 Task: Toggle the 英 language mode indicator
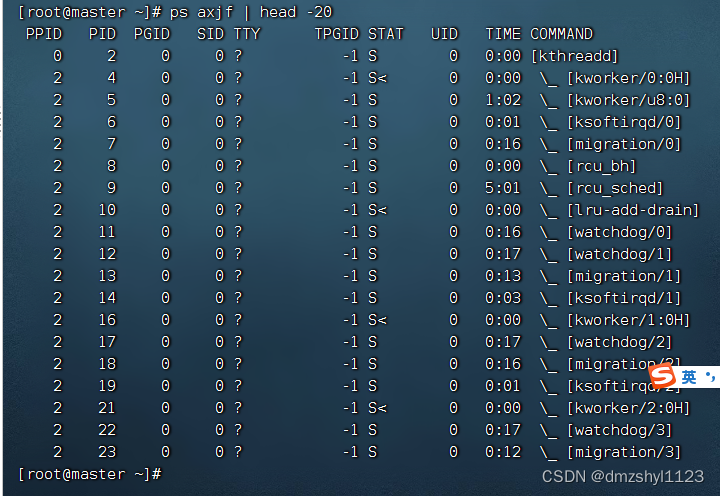(x=689, y=377)
